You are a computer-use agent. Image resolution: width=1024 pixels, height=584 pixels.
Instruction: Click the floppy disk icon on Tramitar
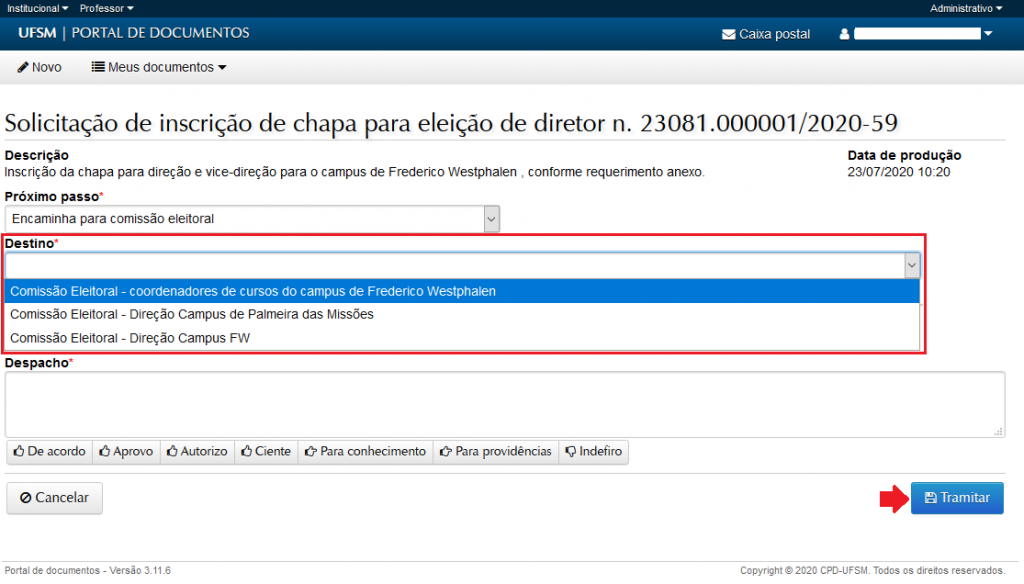click(930, 498)
